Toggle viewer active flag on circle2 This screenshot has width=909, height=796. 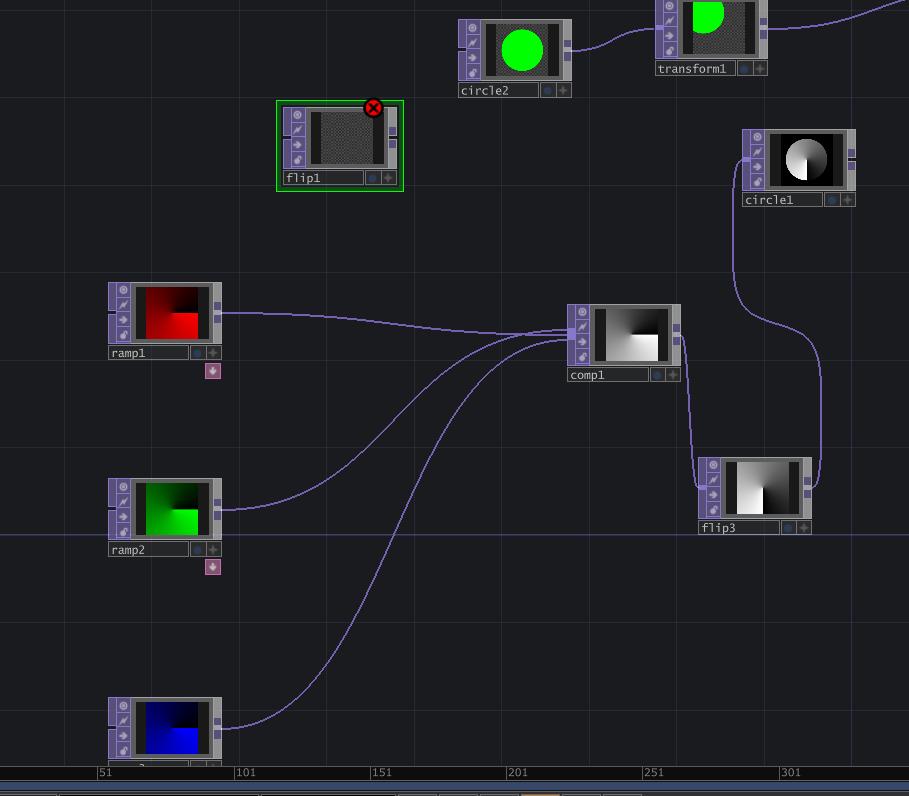pos(563,90)
